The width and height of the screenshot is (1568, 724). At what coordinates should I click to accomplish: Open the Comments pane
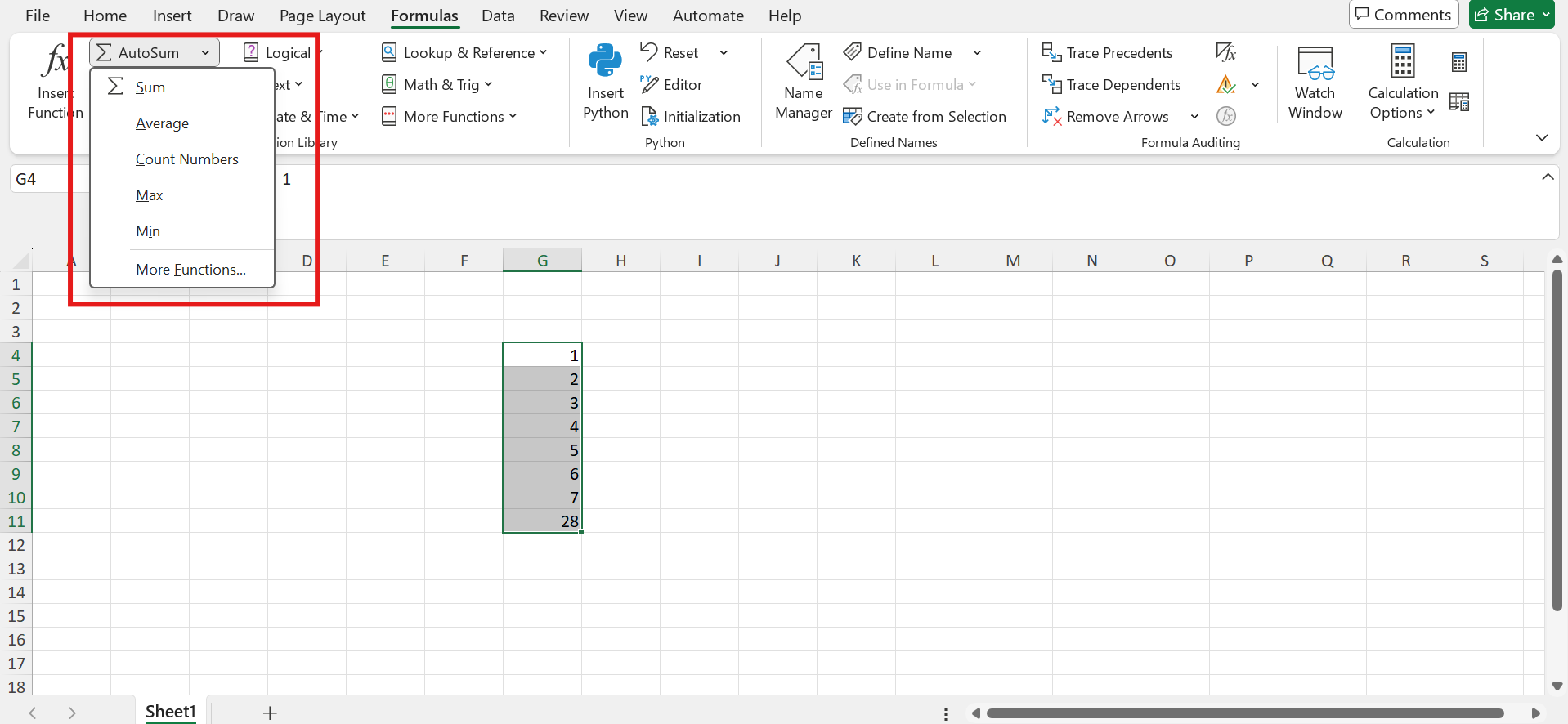click(1403, 15)
